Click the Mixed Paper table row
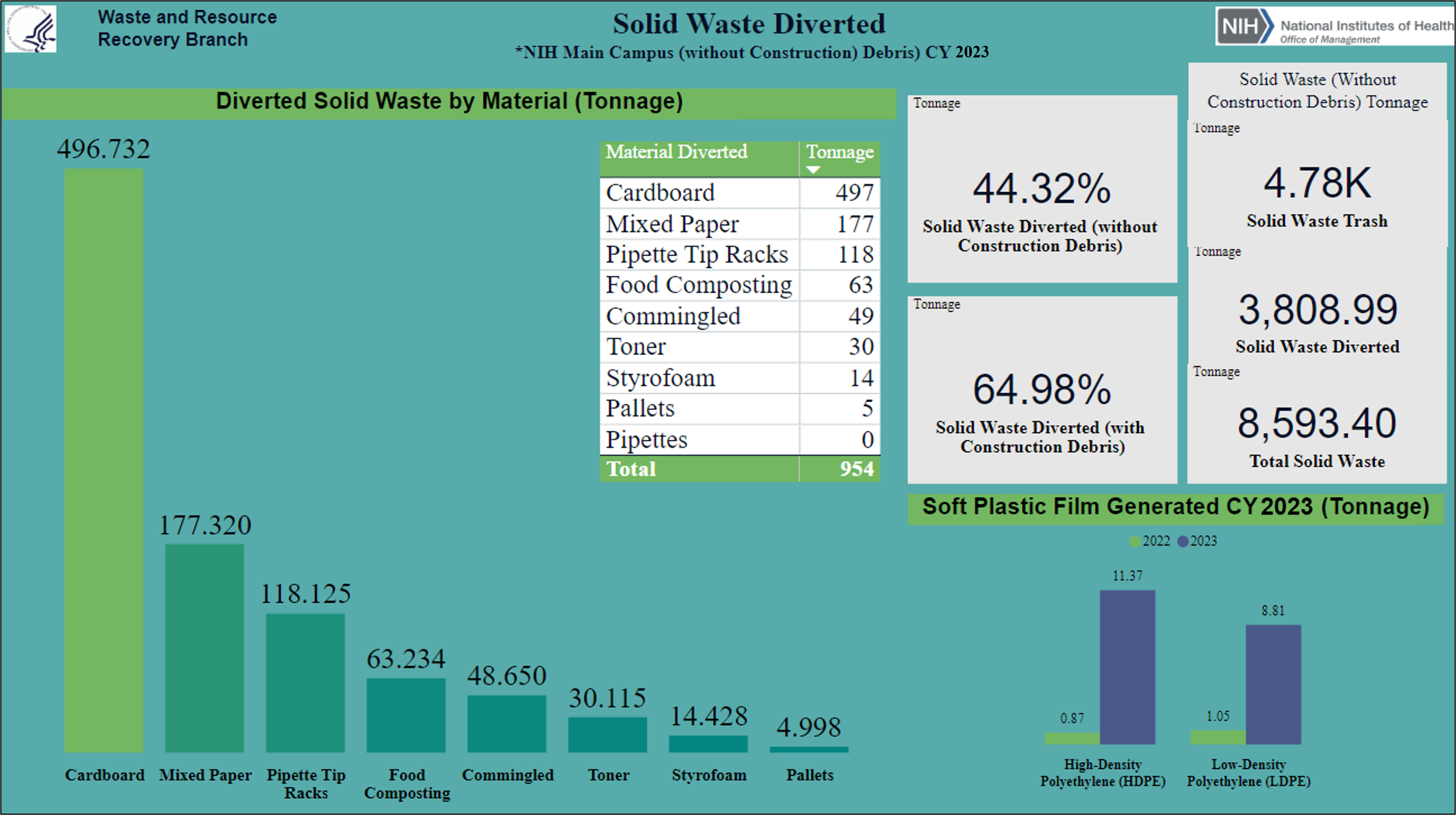The image size is (1456, 815). 740,224
